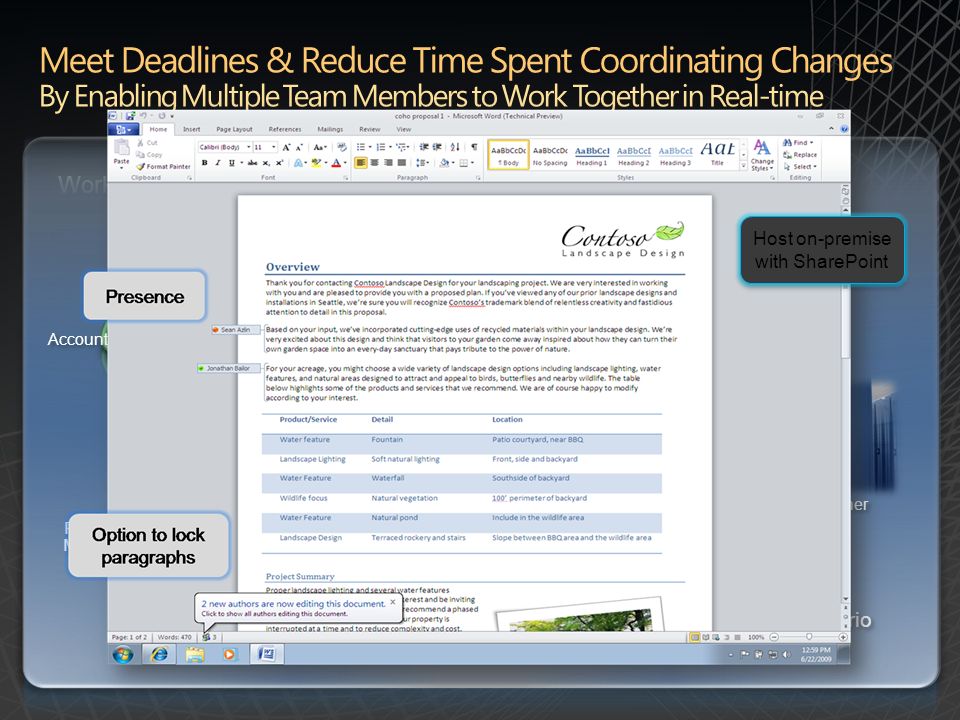Click the Shrink Font icon
Image resolution: width=960 pixels, height=720 pixels.
tap(299, 148)
